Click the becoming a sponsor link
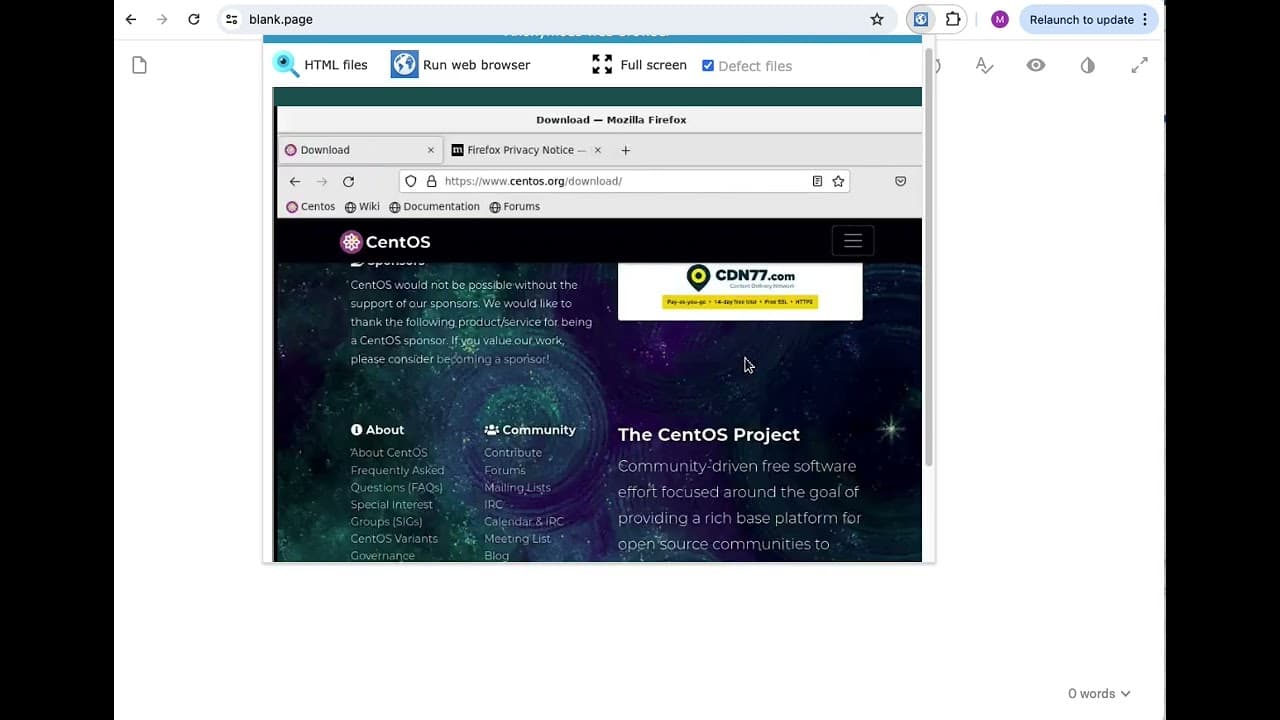The height and width of the screenshot is (720, 1280). point(492,359)
